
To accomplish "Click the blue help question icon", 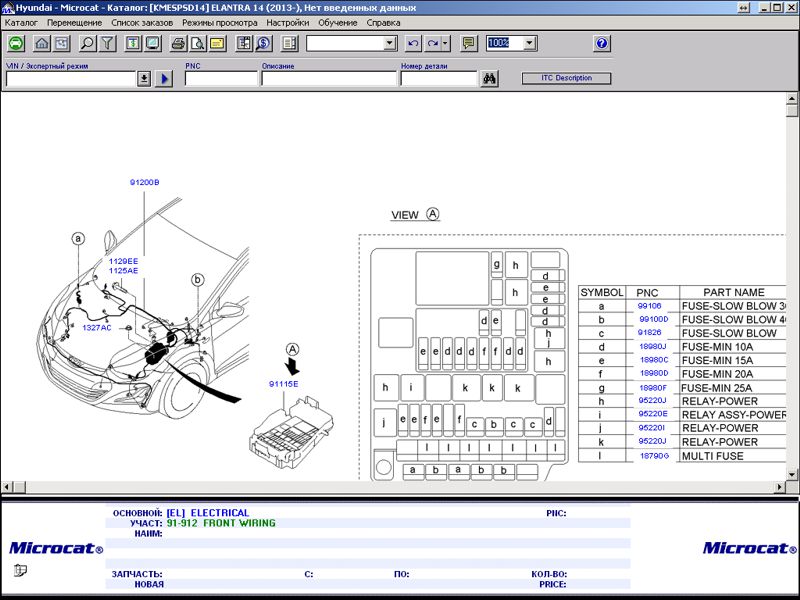I will 602,43.
